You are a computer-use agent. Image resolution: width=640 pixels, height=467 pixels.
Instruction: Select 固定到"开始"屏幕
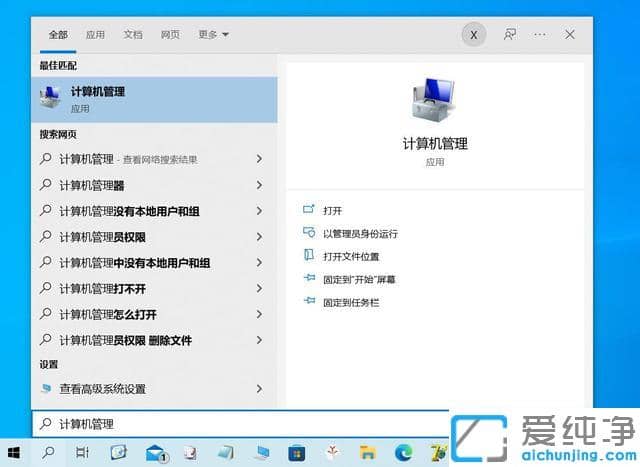click(x=359, y=280)
